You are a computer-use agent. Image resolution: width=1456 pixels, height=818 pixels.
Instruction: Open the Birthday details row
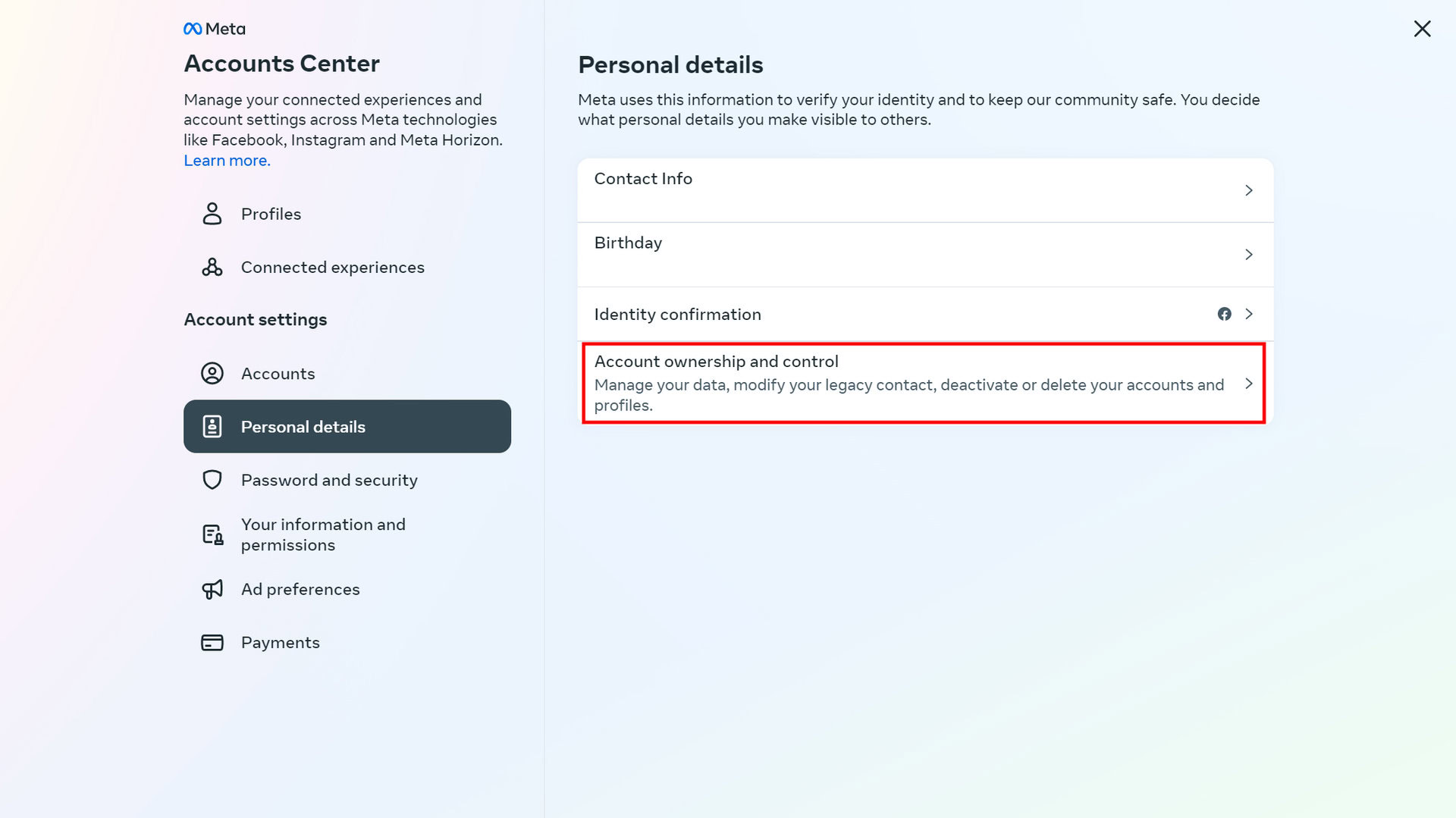pyautogui.click(x=910, y=254)
